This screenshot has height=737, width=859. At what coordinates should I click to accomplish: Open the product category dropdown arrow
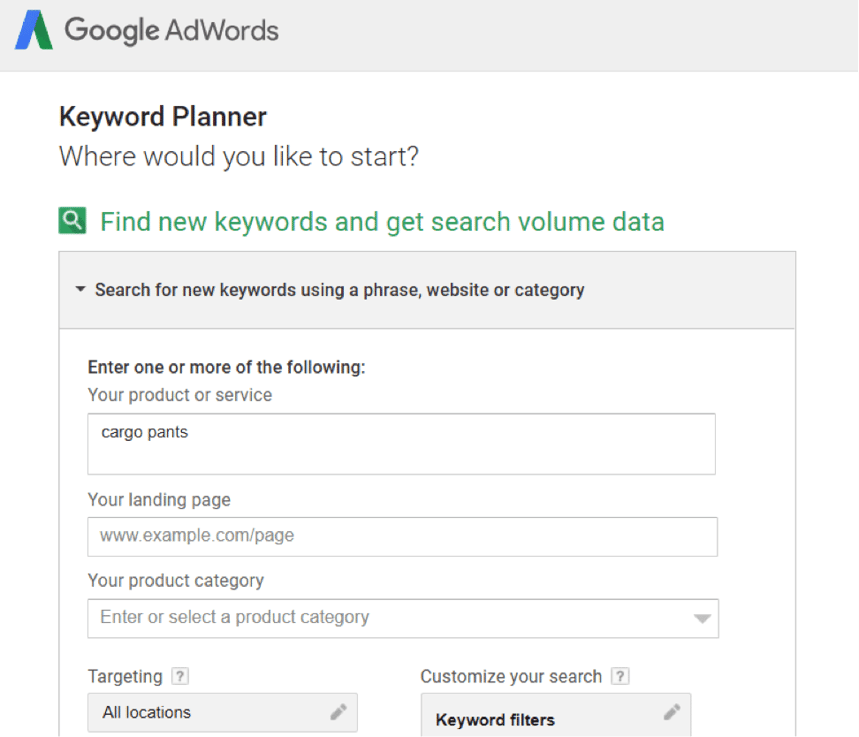702,618
